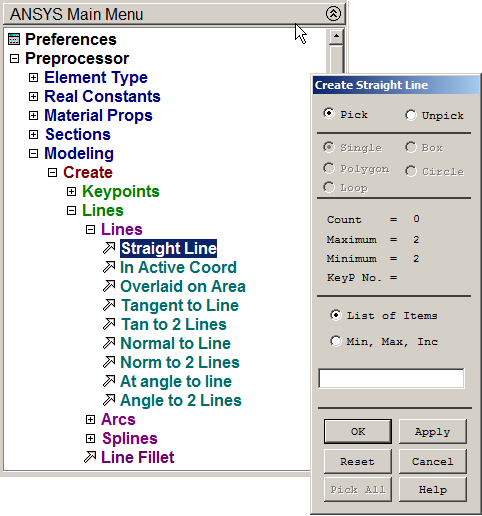482x516 pixels.
Task: Click the arrow icon beside At angle to line
Action: (109, 381)
